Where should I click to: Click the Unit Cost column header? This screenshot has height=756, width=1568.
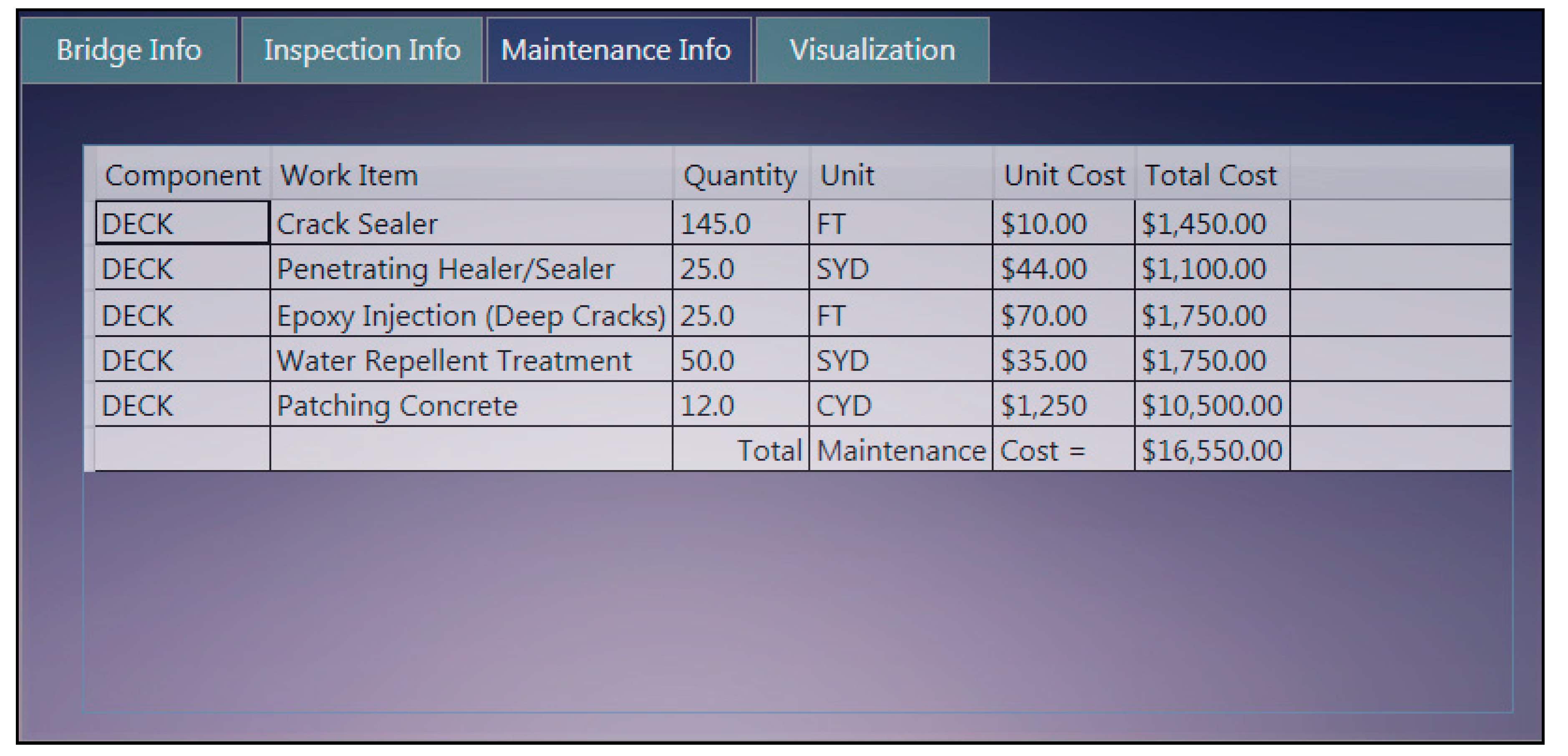1064,175
